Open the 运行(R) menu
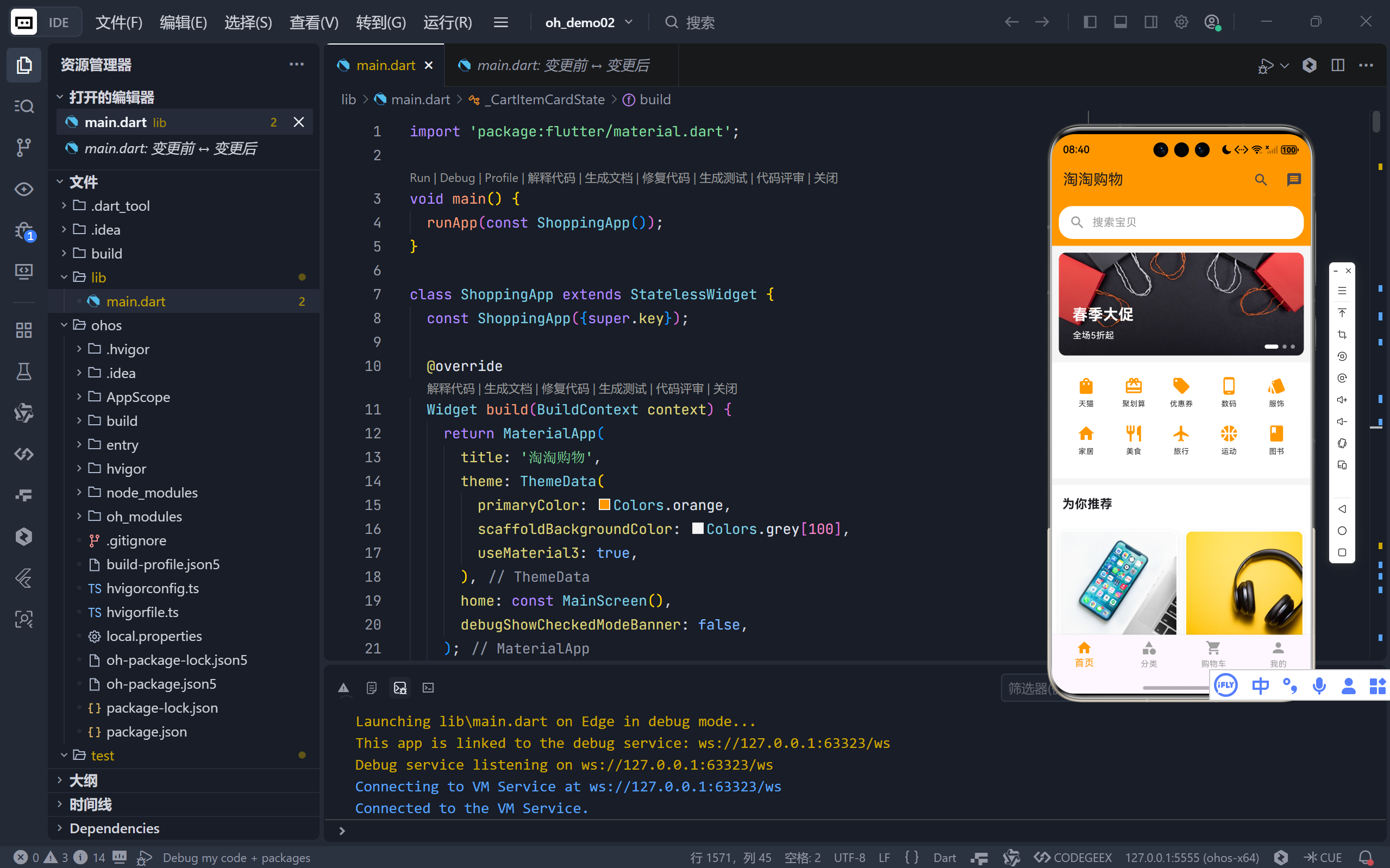The height and width of the screenshot is (868, 1390). point(447,22)
